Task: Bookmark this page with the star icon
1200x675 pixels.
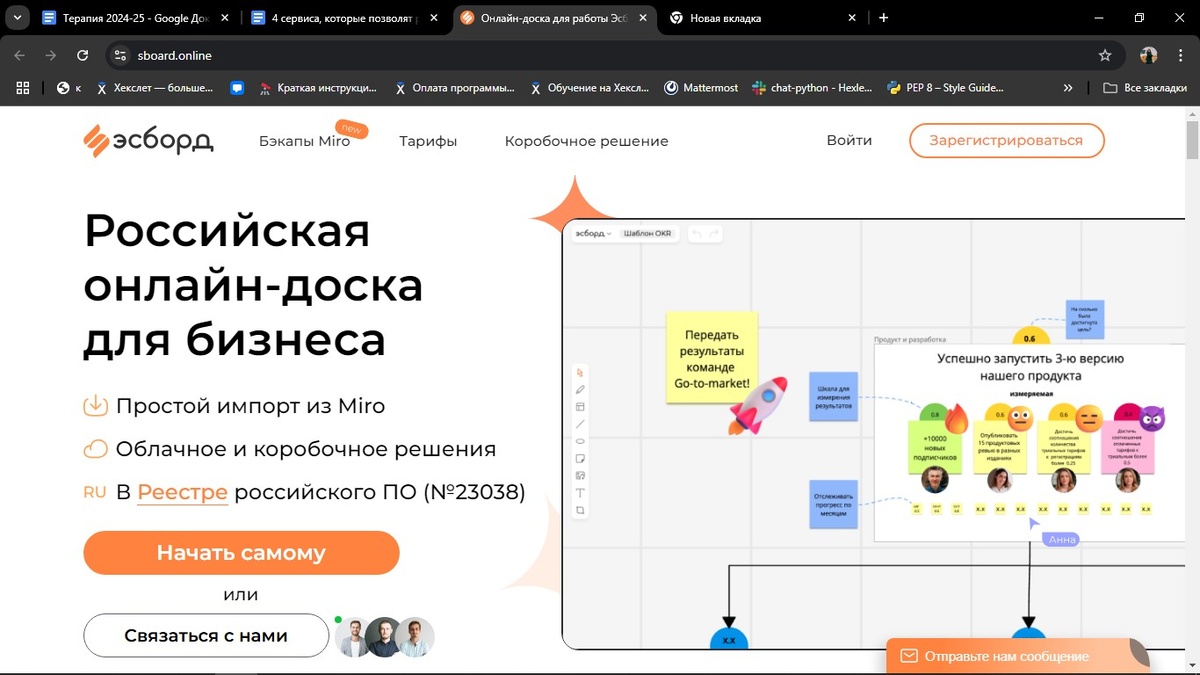Action: pos(1105,56)
